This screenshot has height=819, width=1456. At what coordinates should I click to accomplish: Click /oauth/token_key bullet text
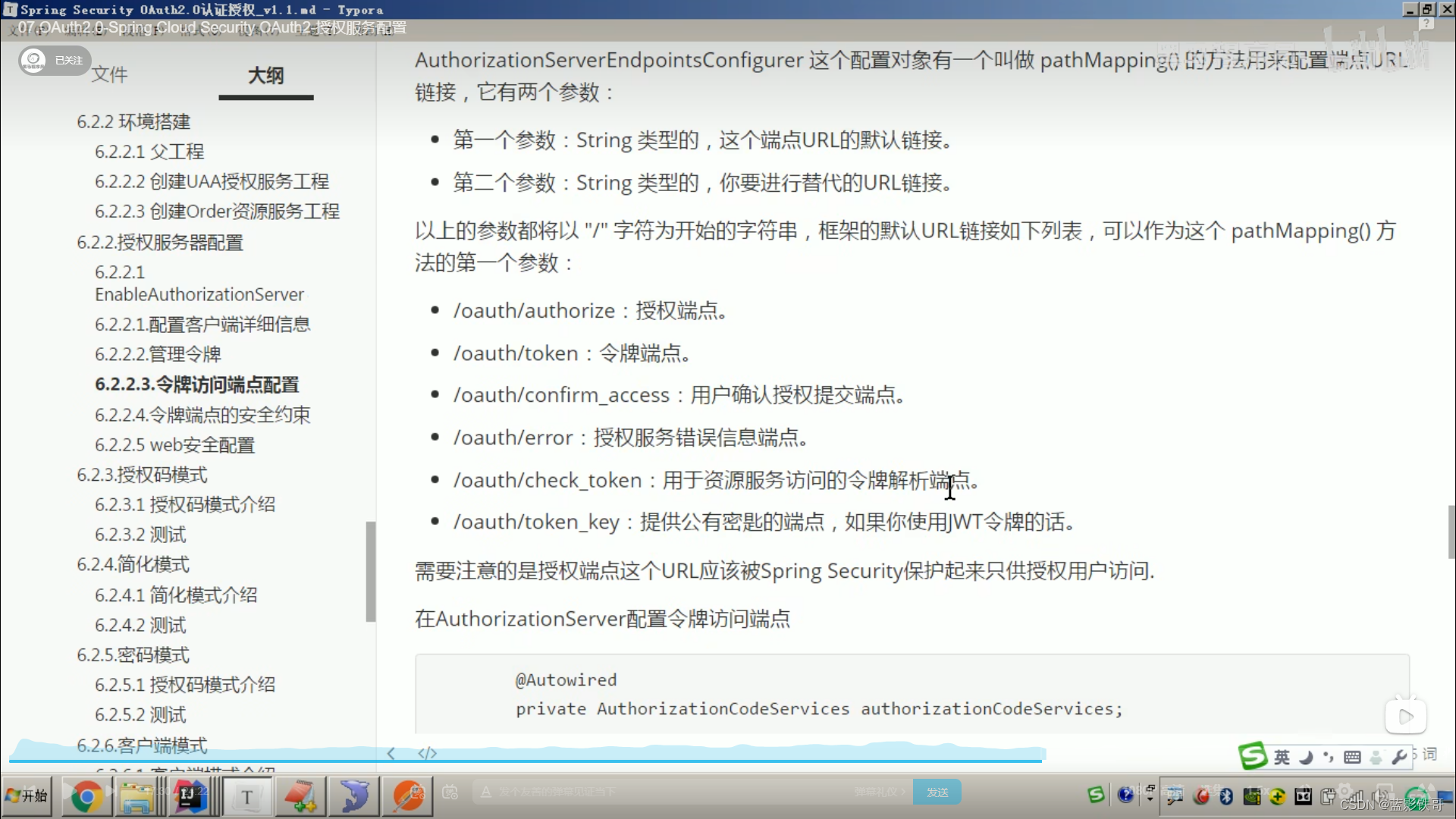[x=763, y=522]
